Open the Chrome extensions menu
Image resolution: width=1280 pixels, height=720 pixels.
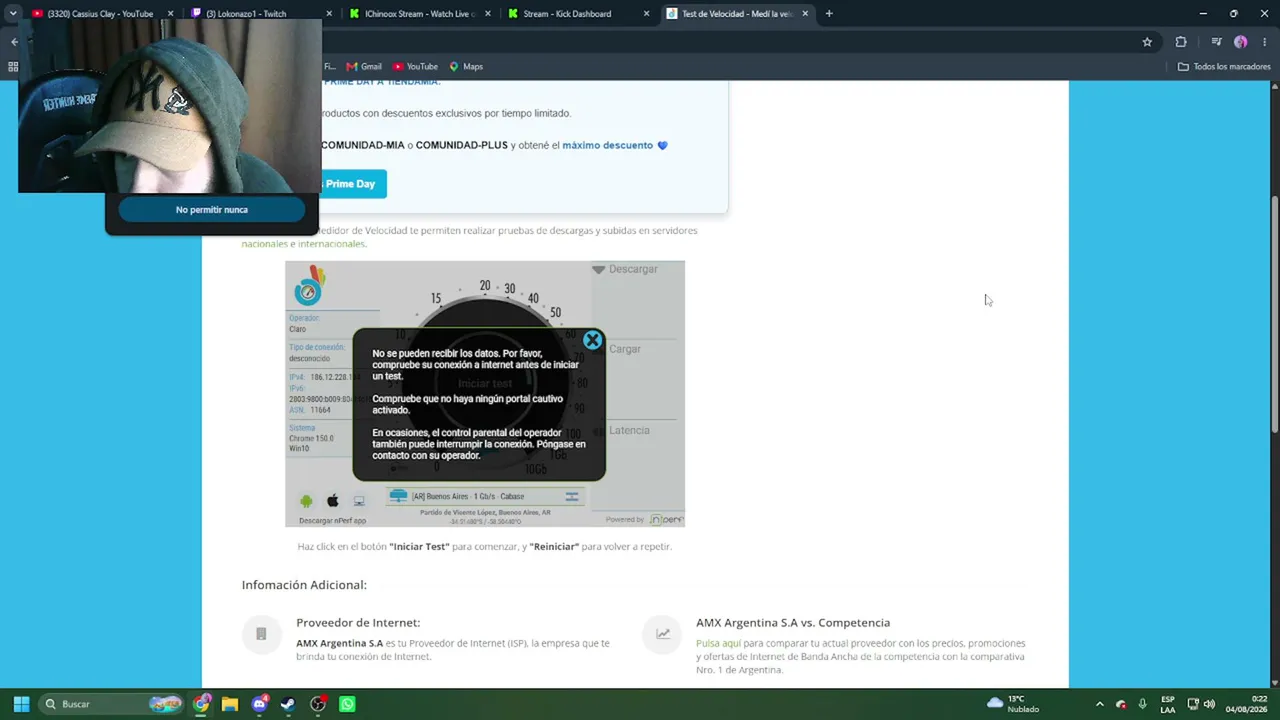[1181, 42]
